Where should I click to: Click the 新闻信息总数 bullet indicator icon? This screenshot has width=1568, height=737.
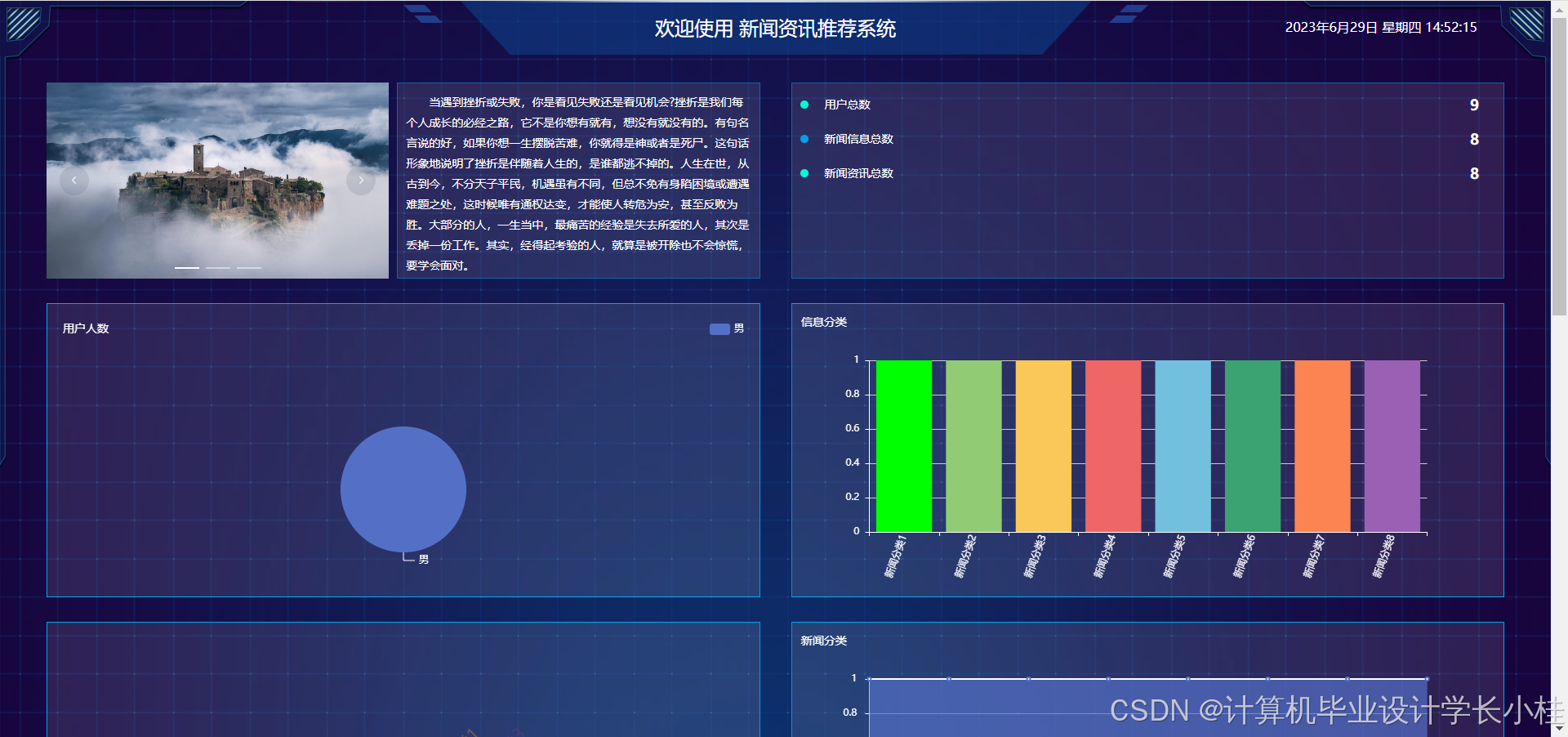pos(805,139)
